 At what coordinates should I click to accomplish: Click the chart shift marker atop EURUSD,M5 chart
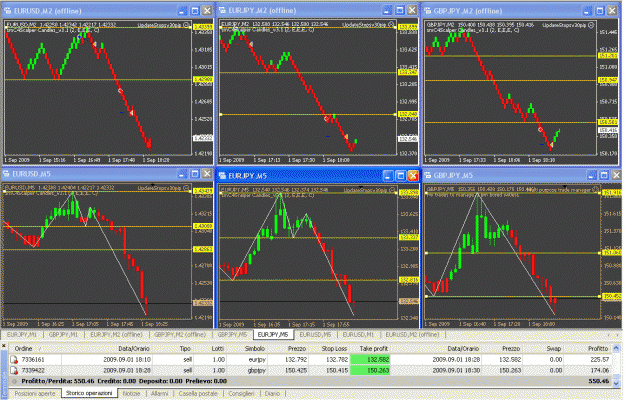pyautogui.click(x=153, y=185)
